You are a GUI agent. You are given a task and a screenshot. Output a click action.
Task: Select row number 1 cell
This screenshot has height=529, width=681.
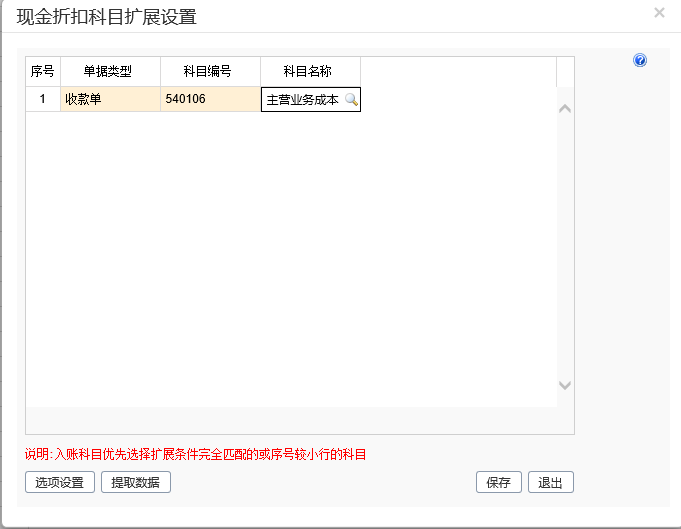pyautogui.click(x=43, y=100)
